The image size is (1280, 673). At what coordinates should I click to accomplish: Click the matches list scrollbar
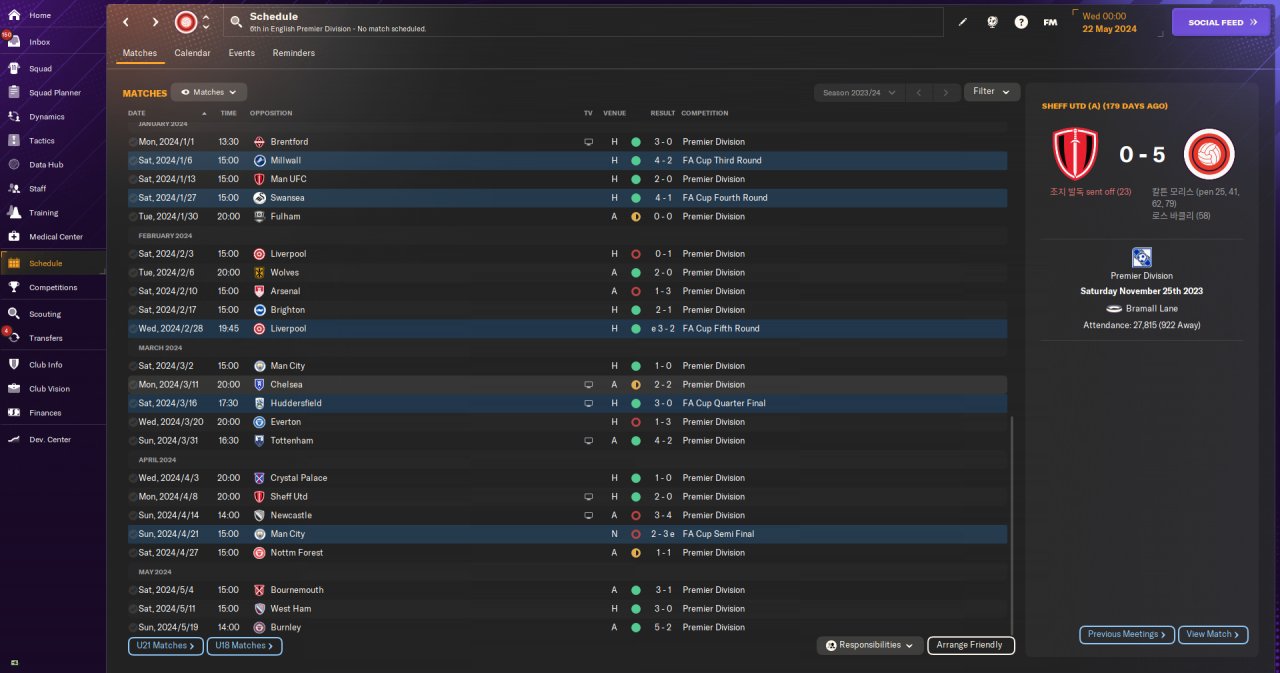click(x=1012, y=525)
